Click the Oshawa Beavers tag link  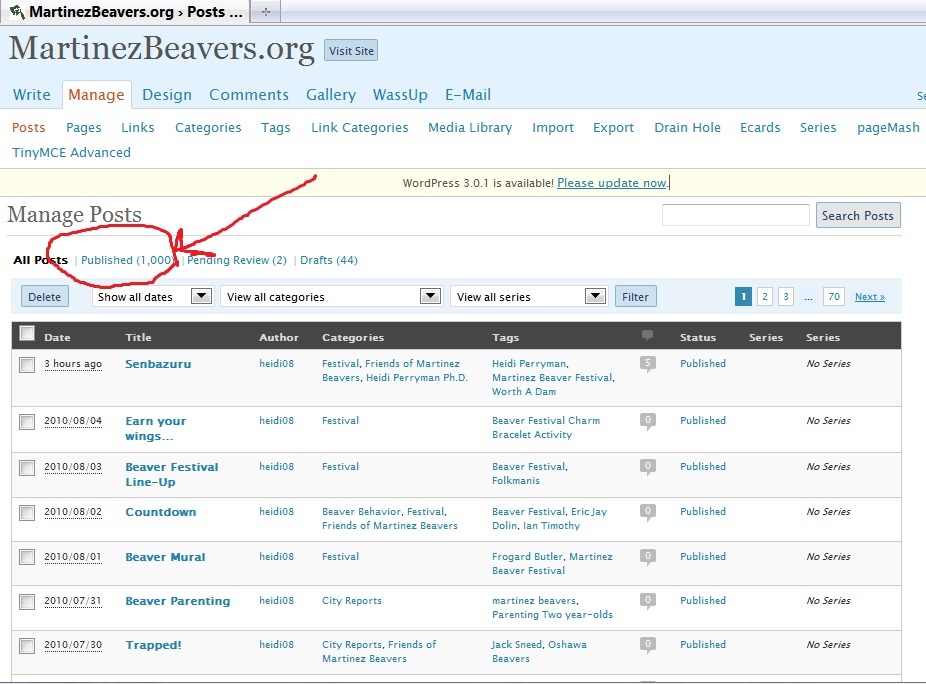click(x=539, y=652)
